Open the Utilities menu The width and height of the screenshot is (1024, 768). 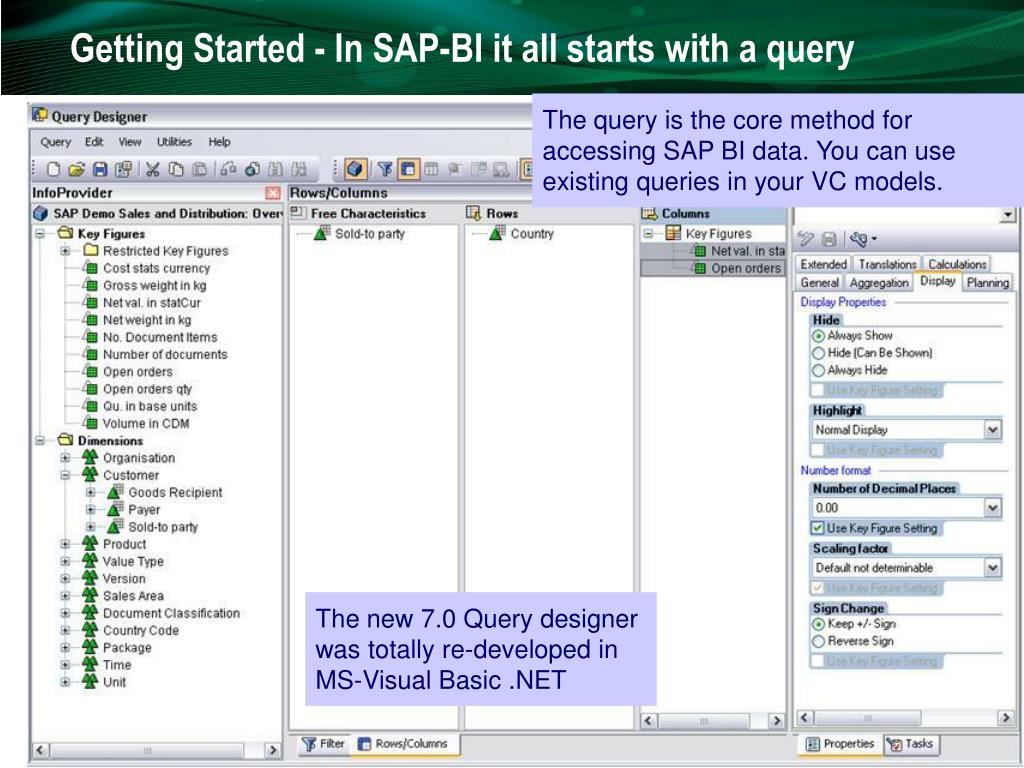coord(174,142)
